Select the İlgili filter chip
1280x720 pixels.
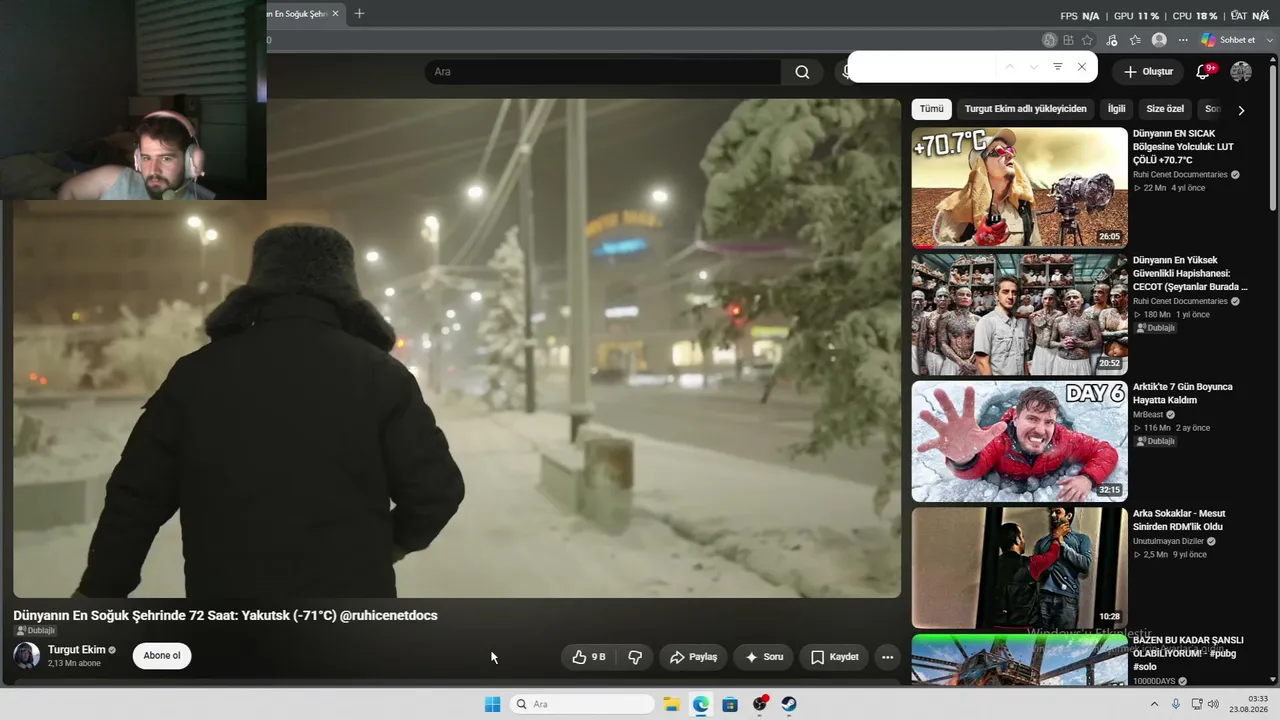1116,109
